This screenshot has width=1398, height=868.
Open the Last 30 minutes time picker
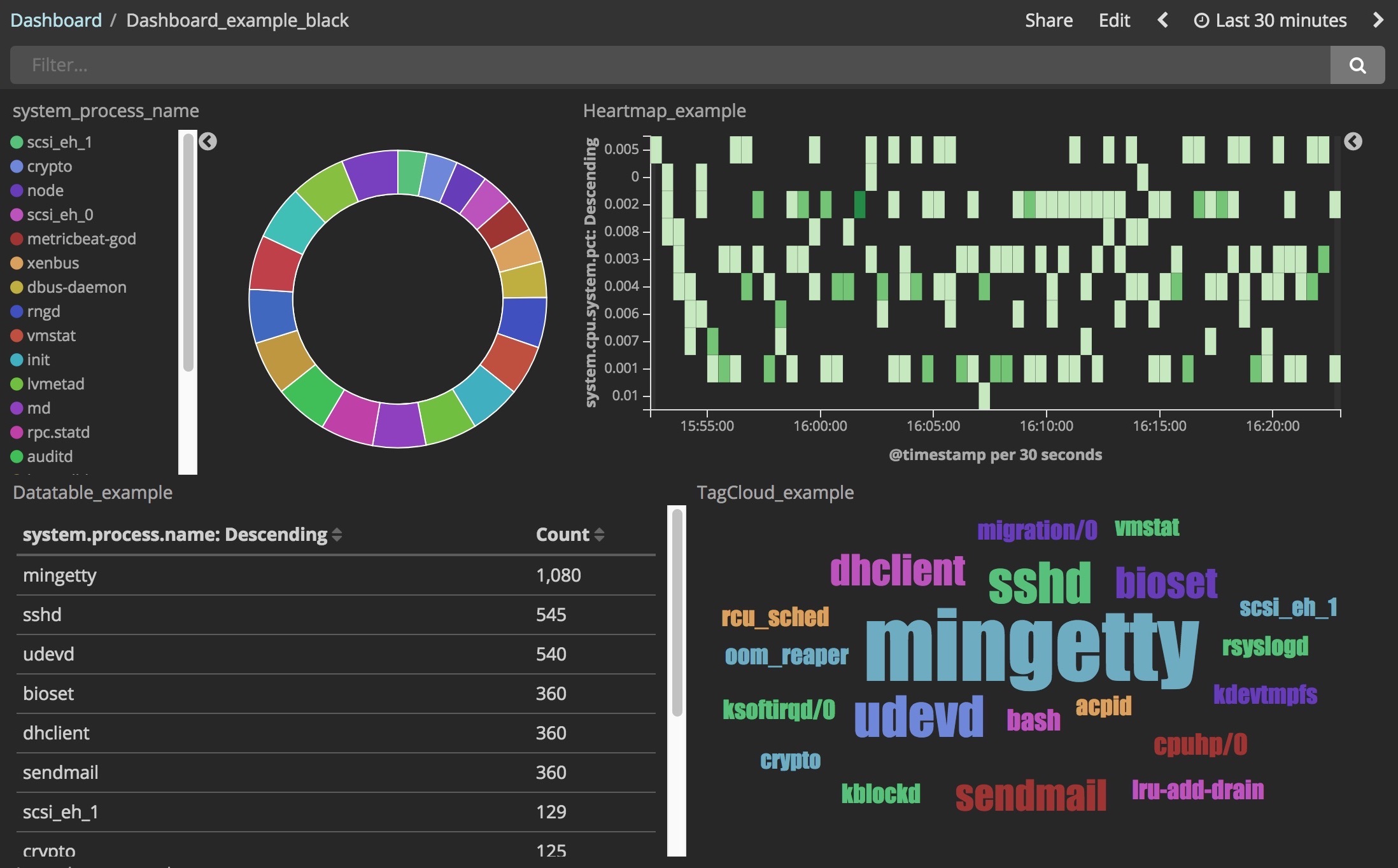pos(1270,20)
